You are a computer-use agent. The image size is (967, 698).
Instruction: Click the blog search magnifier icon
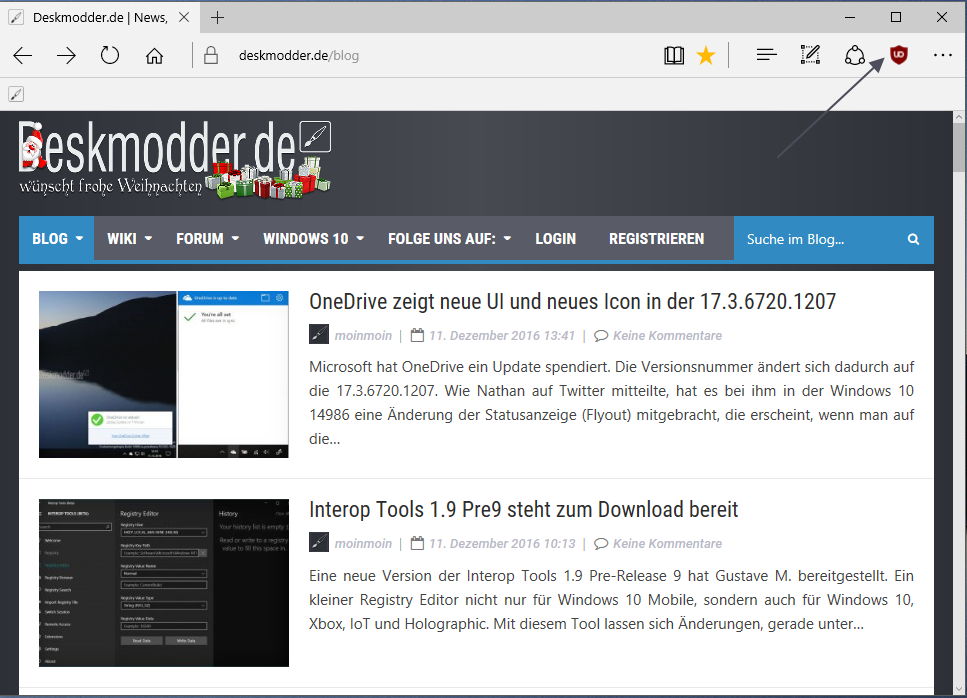point(913,239)
